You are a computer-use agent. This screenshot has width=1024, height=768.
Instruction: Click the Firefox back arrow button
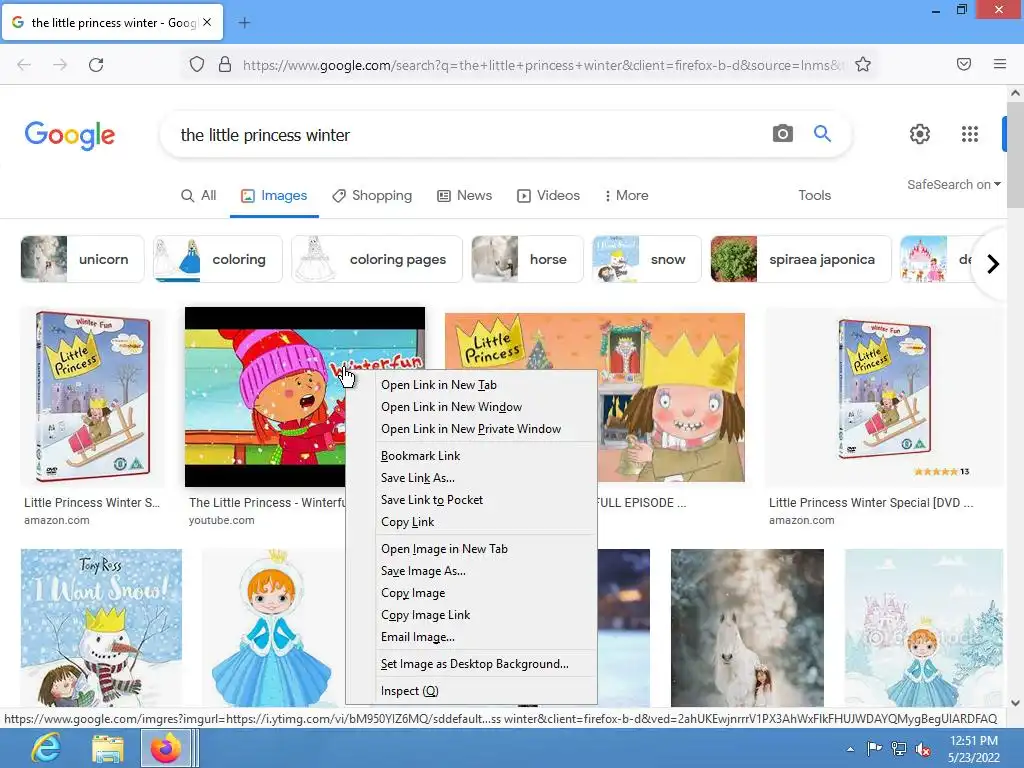point(24,65)
